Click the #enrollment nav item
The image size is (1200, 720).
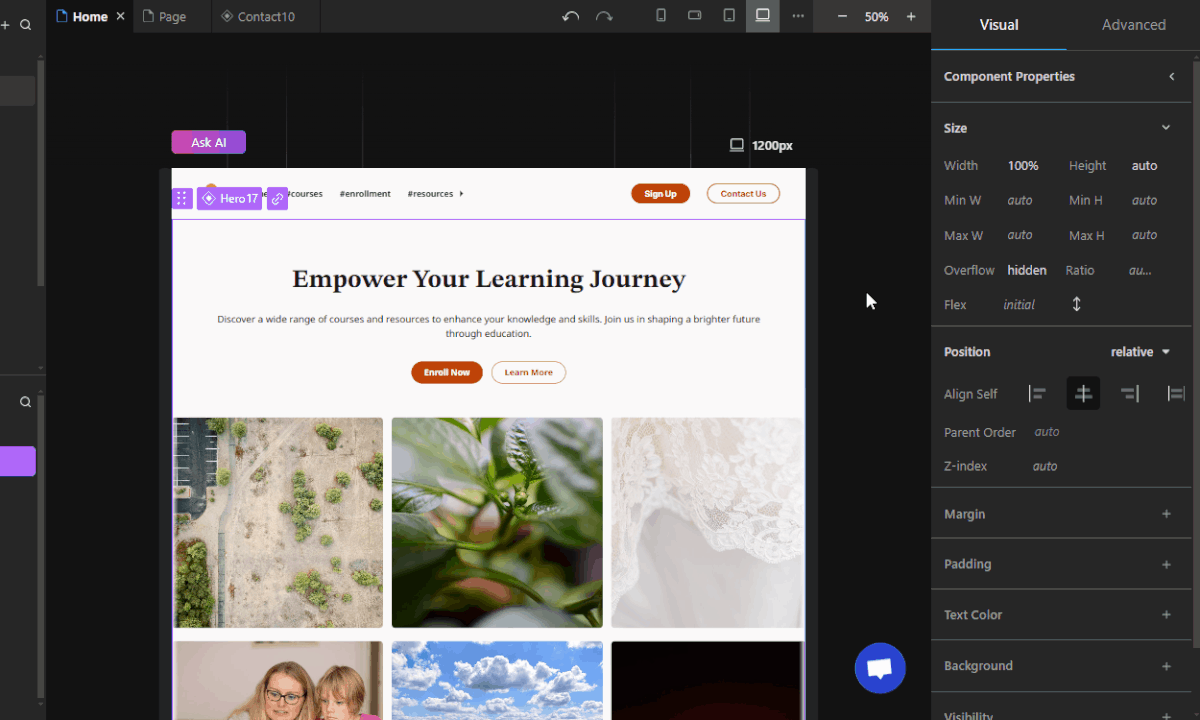coord(365,194)
